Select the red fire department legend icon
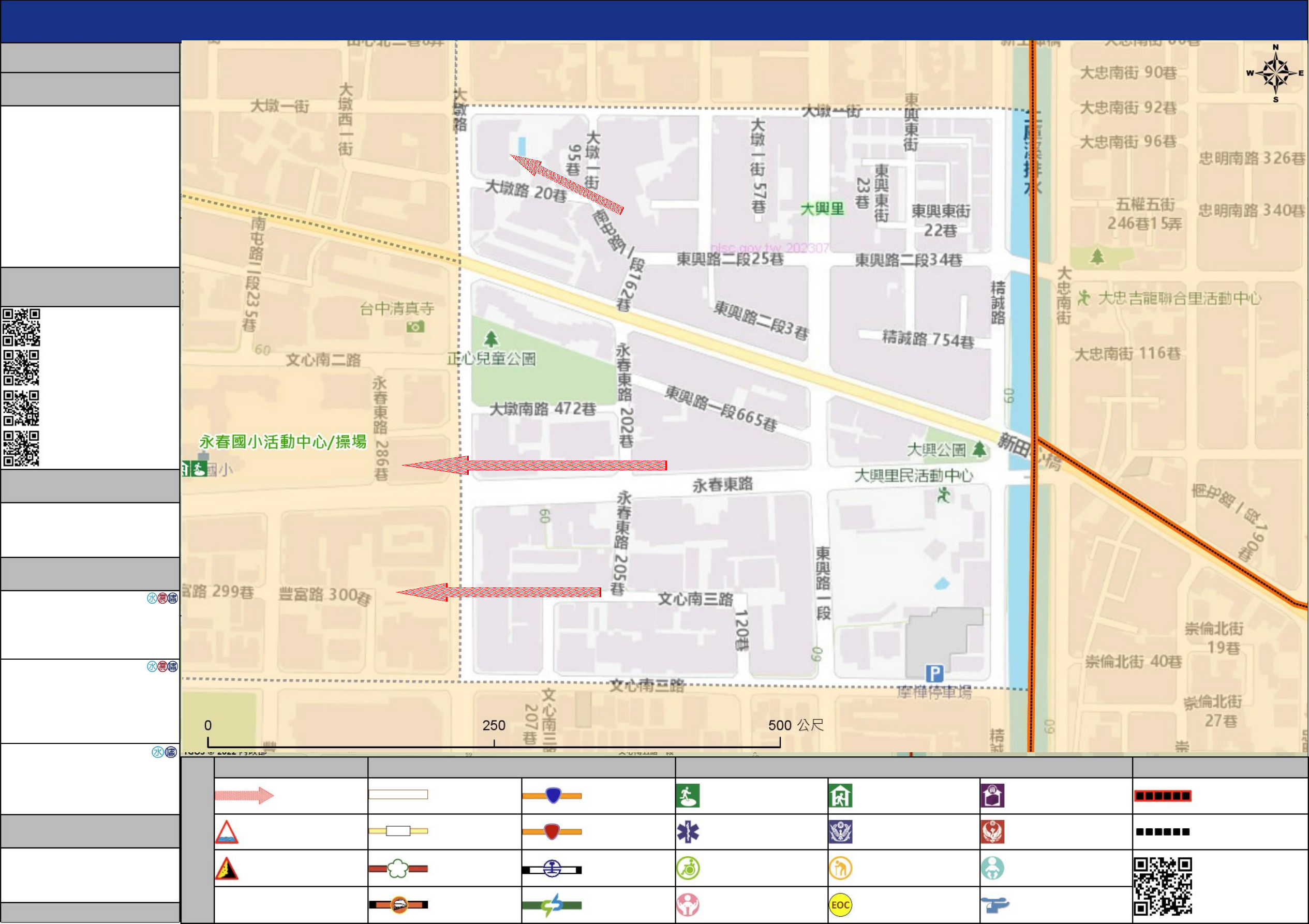This screenshot has height=924, width=1309. tap(992, 832)
